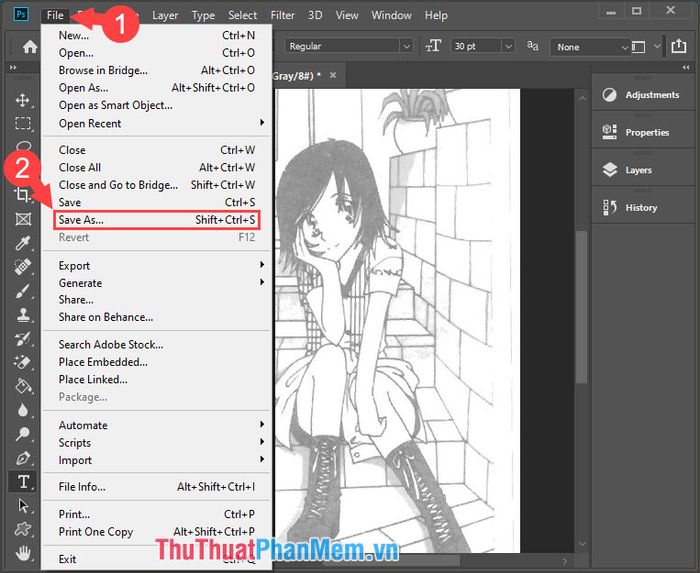Viewport: 700px width, 573px height.
Task: Choose Open as Smart Object
Action: (156, 105)
